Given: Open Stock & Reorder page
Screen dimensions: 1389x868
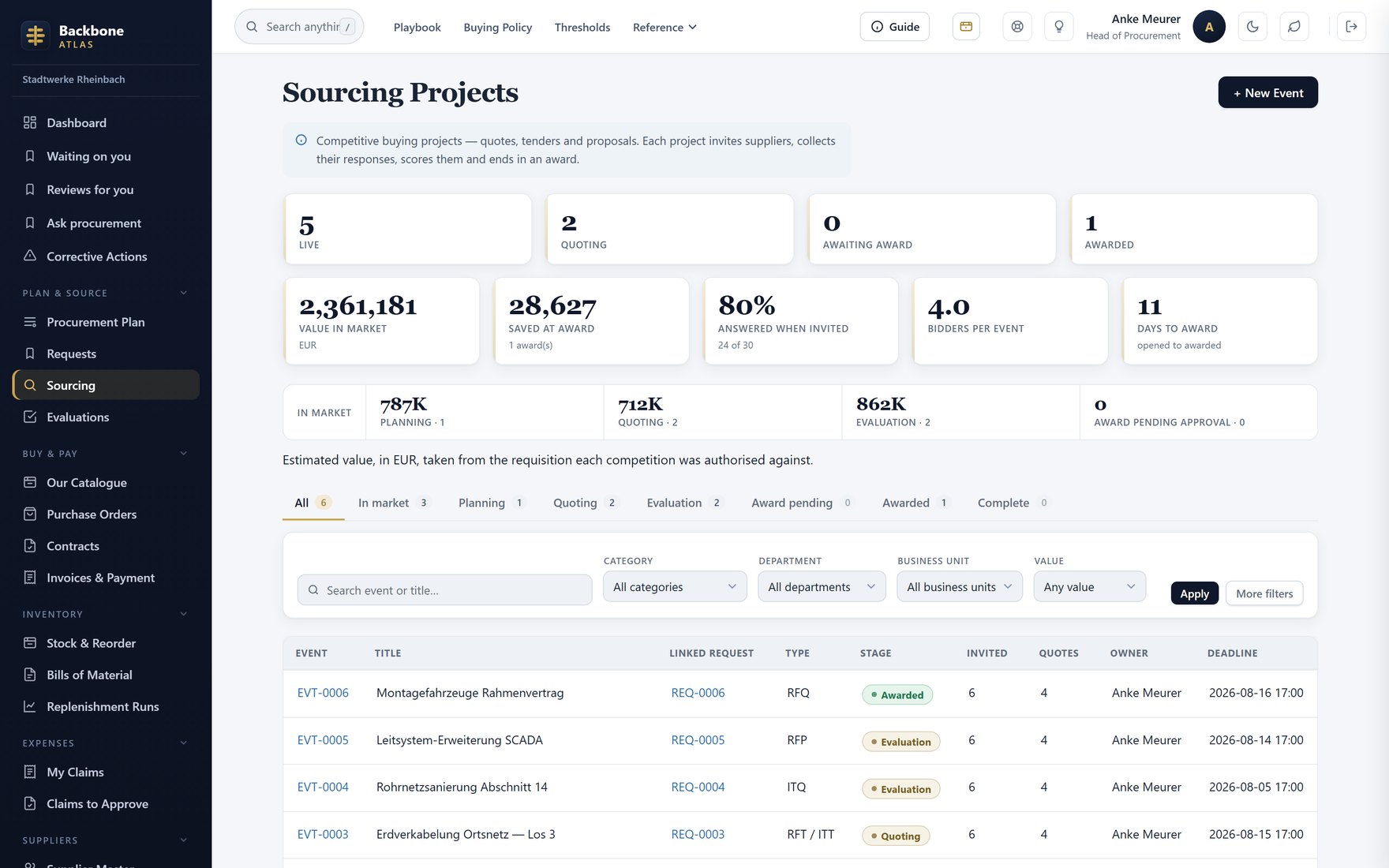Looking at the screenshot, I should pos(106,643).
